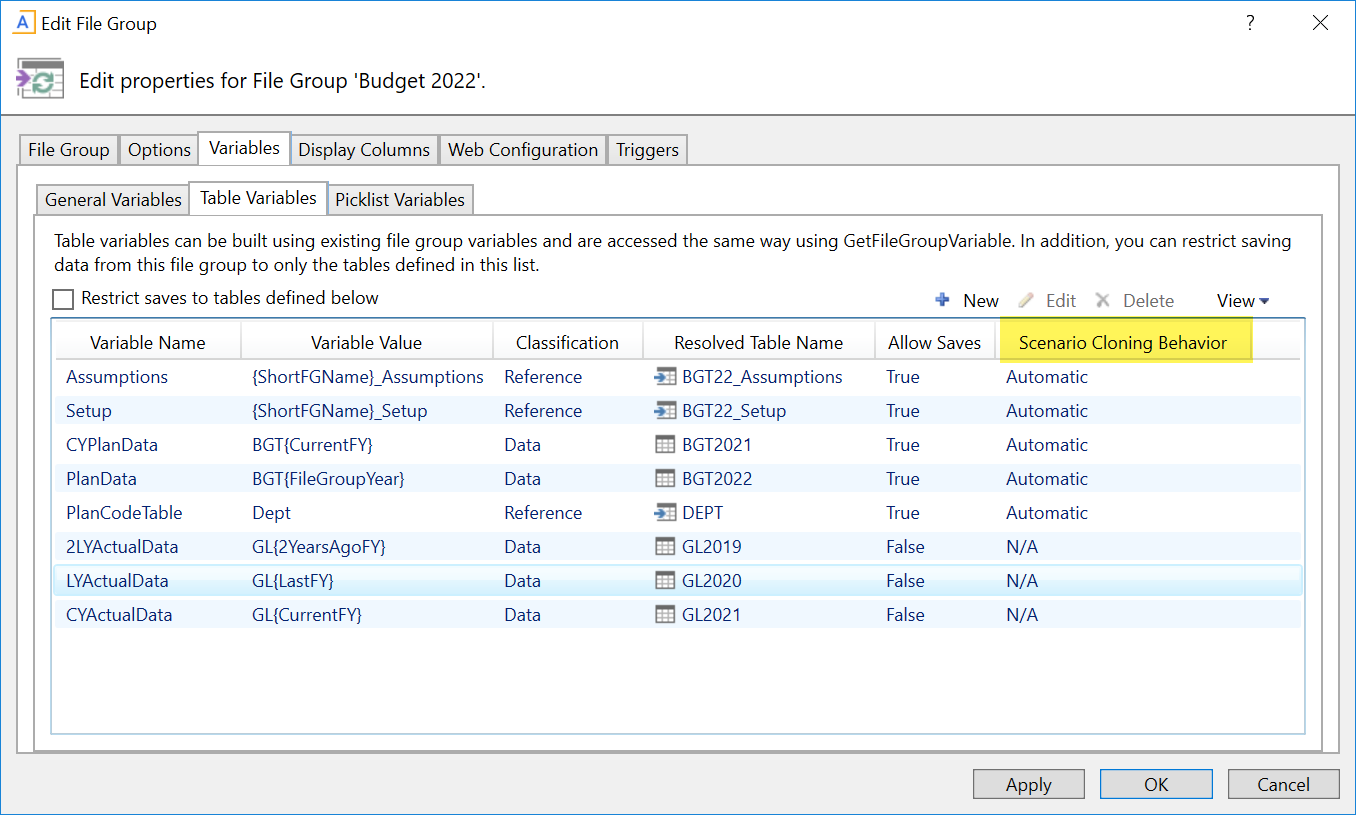
Task: Open the View dropdown menu
Action: 1242,301
